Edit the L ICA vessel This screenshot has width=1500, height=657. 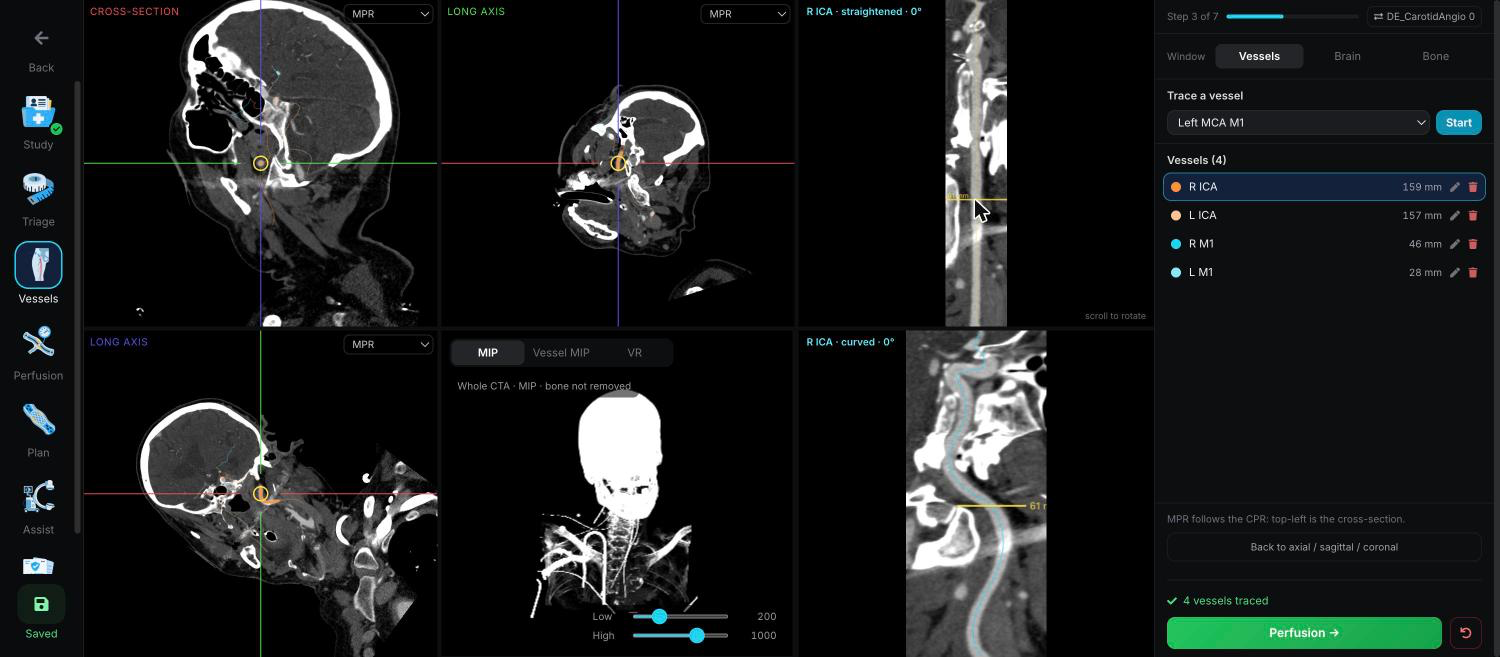pyautogui.click(x=1455, y=215)
